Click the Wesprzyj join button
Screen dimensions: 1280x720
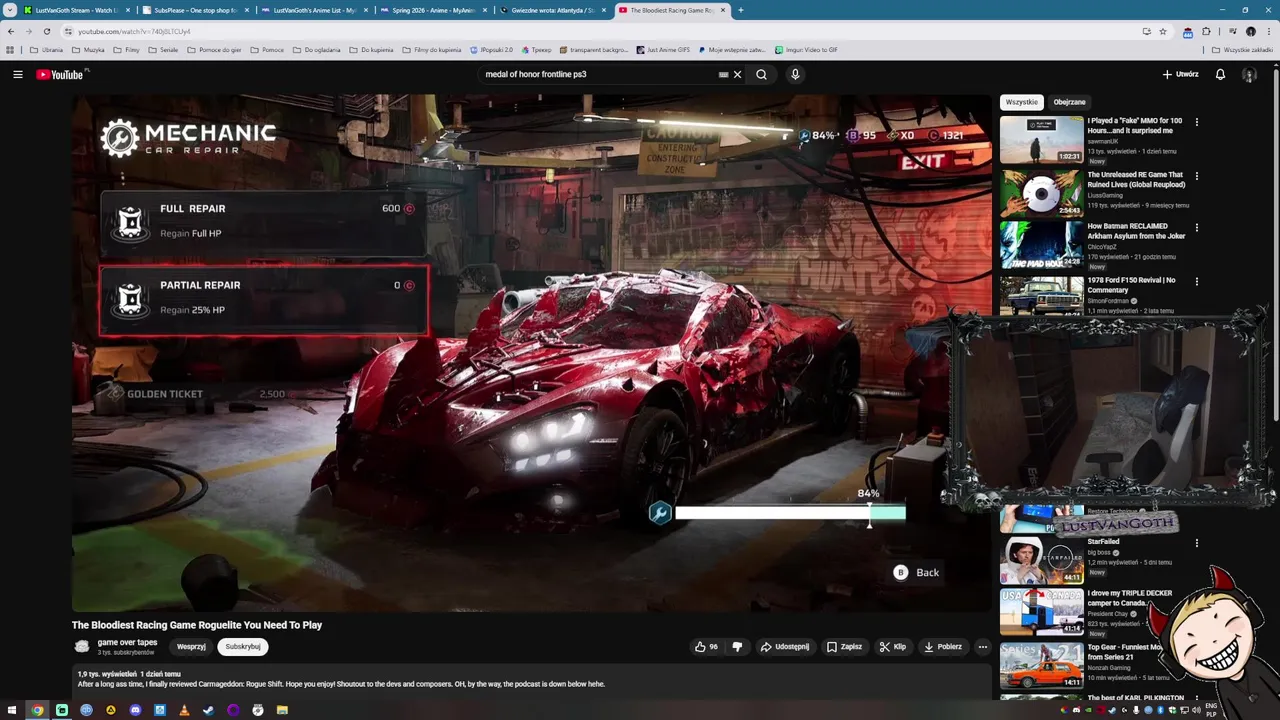click(x=191, y=647)
